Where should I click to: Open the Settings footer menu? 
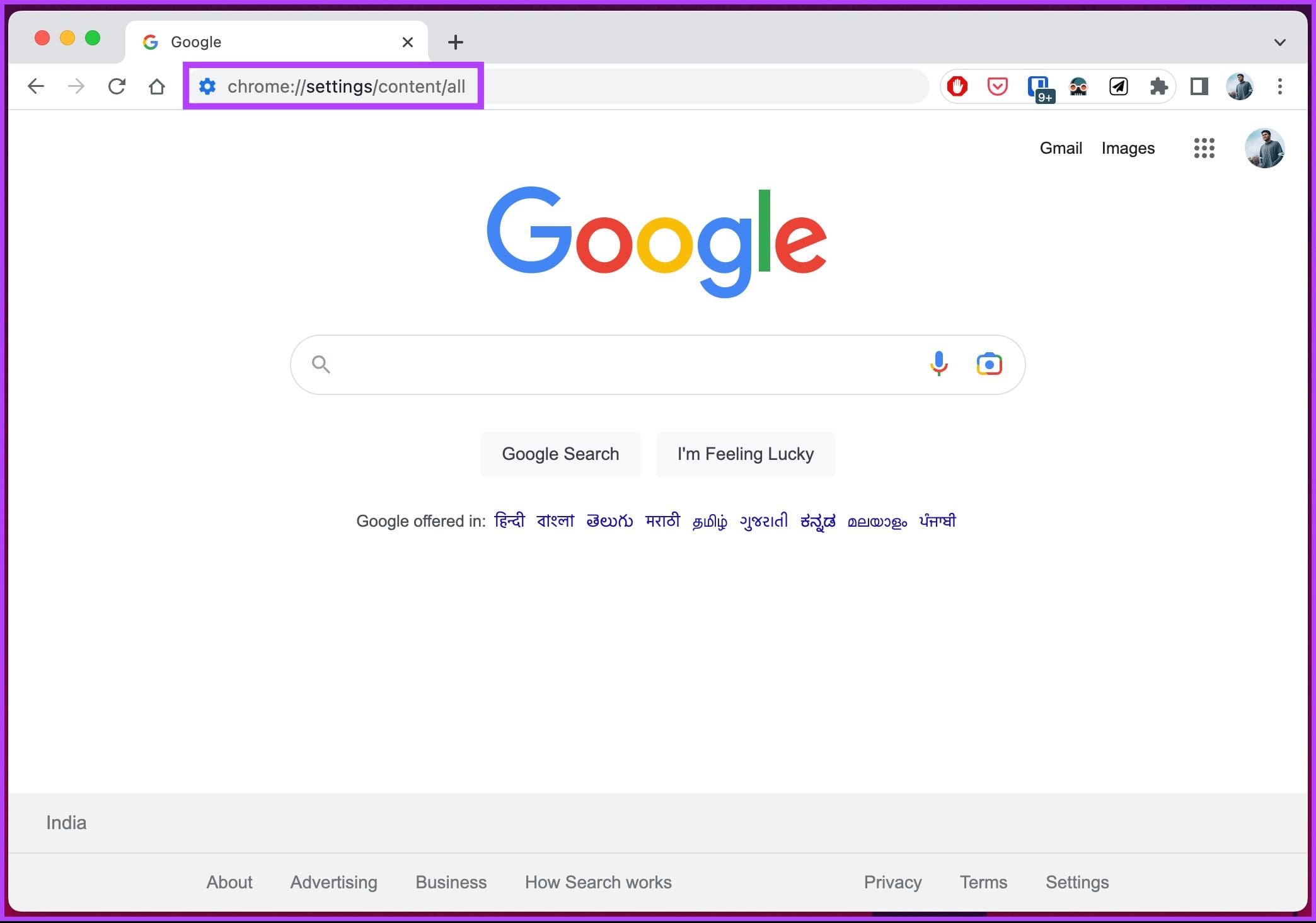point(1077,882)
